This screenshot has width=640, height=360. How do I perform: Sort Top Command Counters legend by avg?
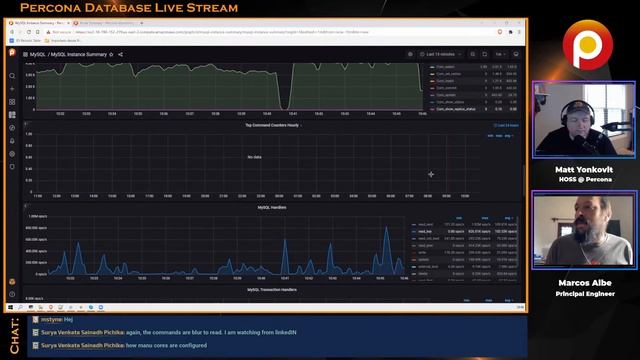[508, 136]
